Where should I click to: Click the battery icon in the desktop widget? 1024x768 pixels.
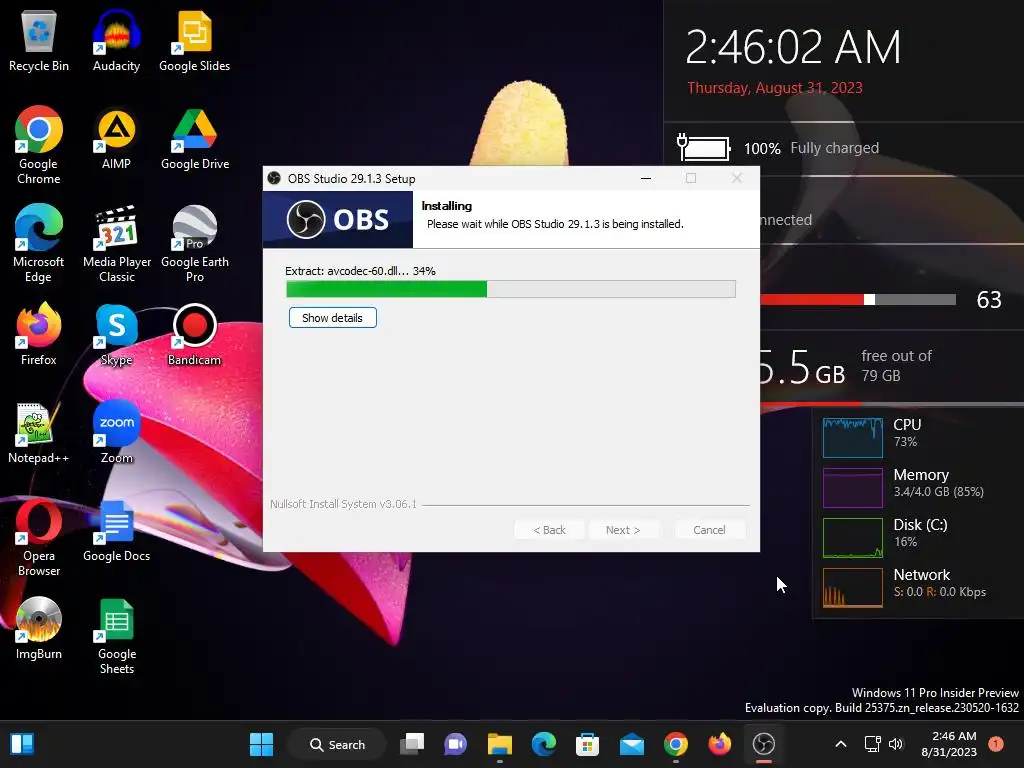coord(703,147)
